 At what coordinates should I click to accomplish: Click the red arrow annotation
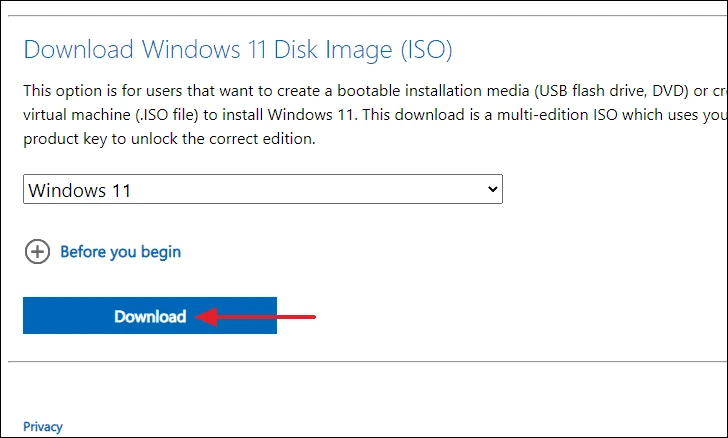[255, 317]
